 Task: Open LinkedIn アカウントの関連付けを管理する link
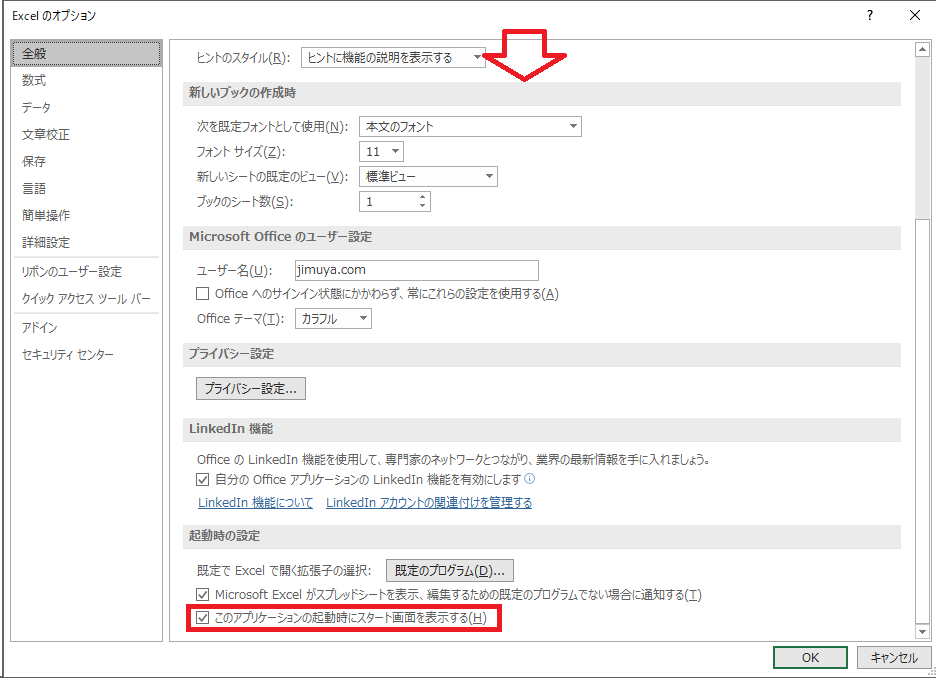(x=429, y=503)
